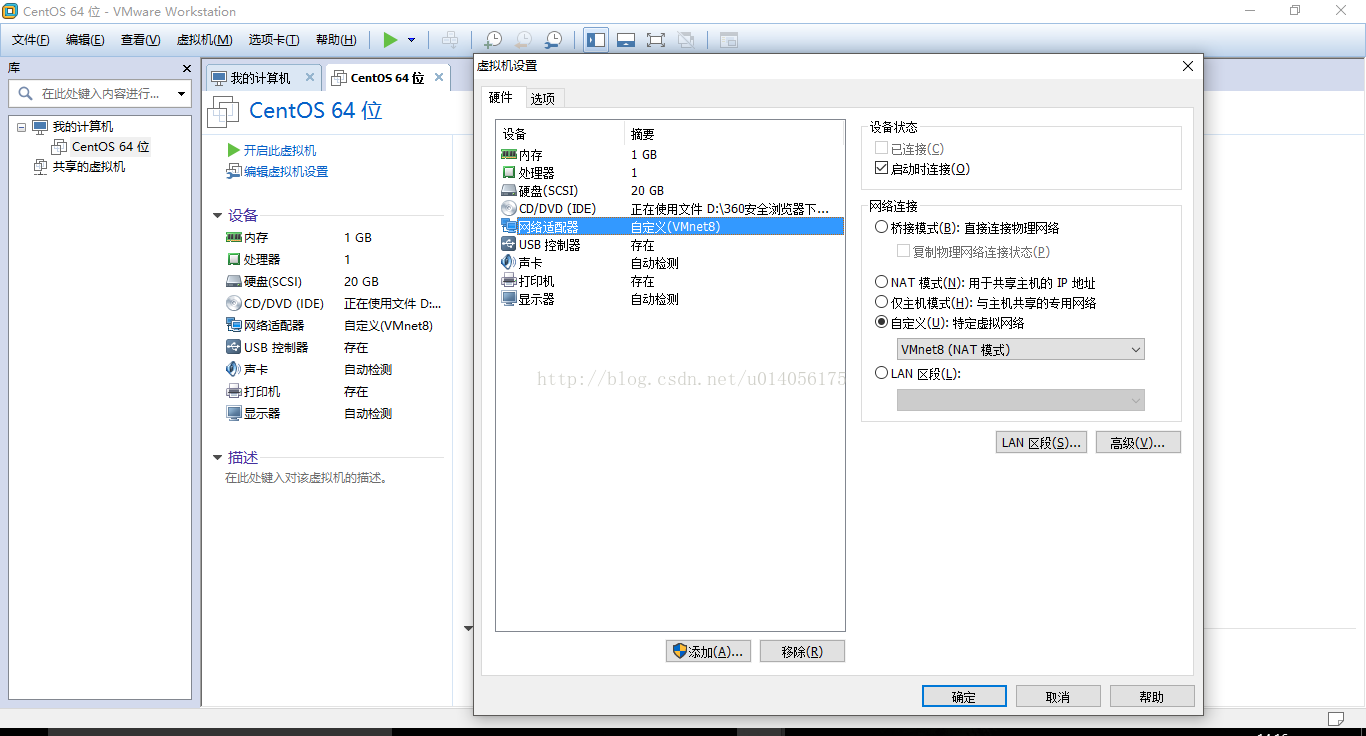
Task: Switch to the 选项 tab in settings dialog
Action: click(543, 98)
